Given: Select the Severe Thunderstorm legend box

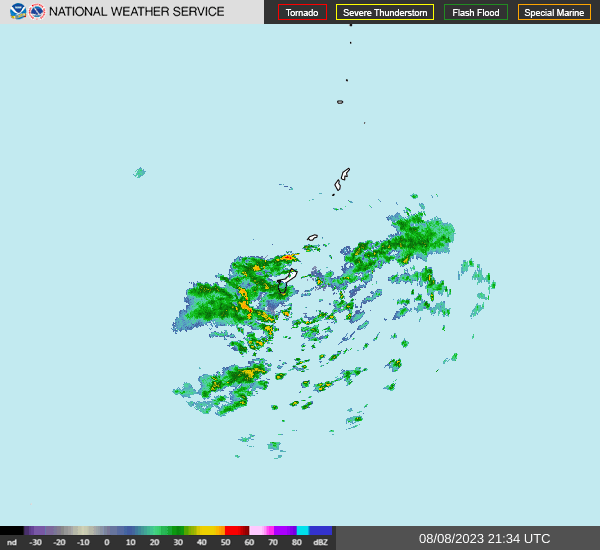Looking at the screenshot, I should [385, 12].
